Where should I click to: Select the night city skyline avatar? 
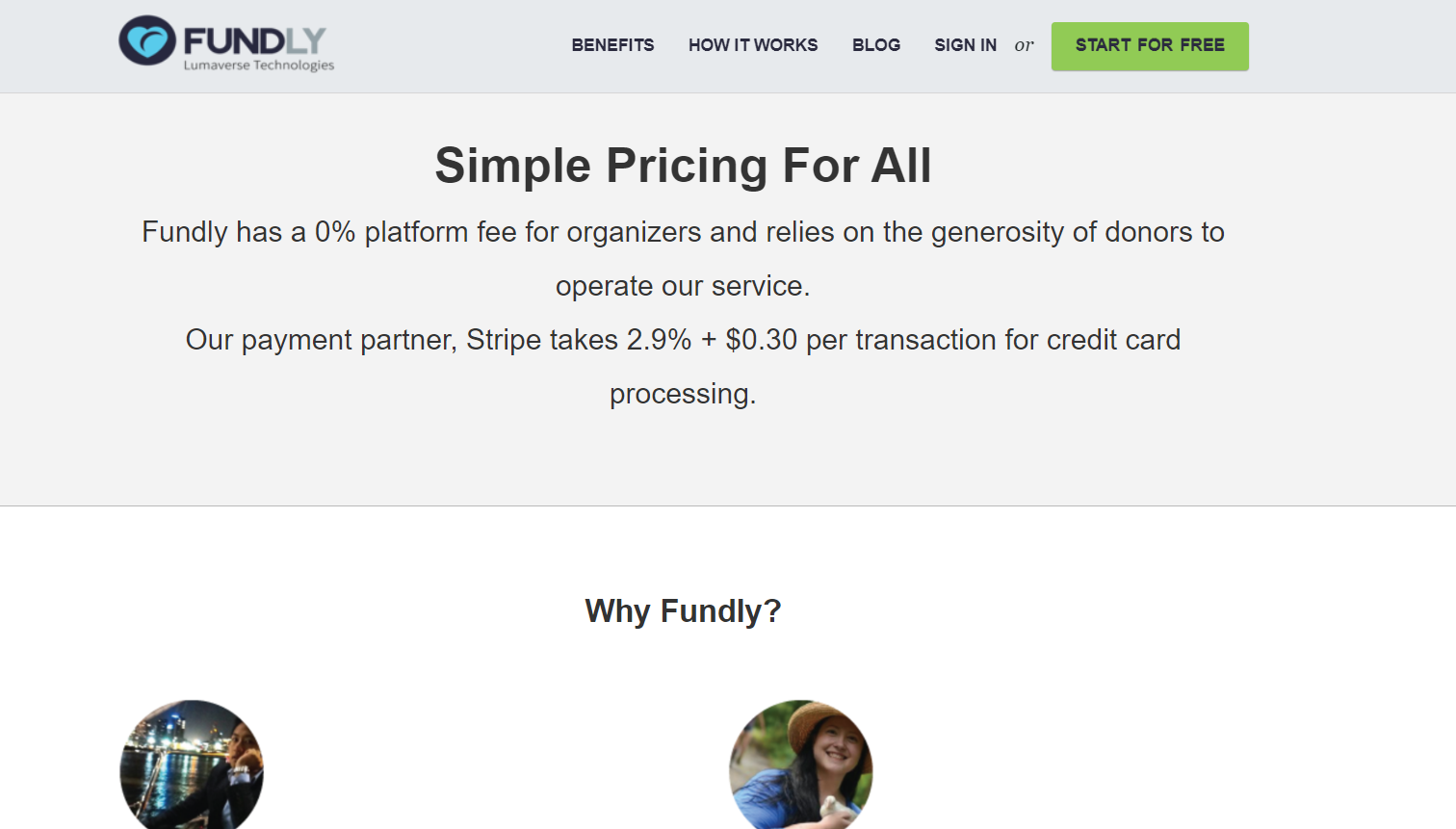coord(192,767)
